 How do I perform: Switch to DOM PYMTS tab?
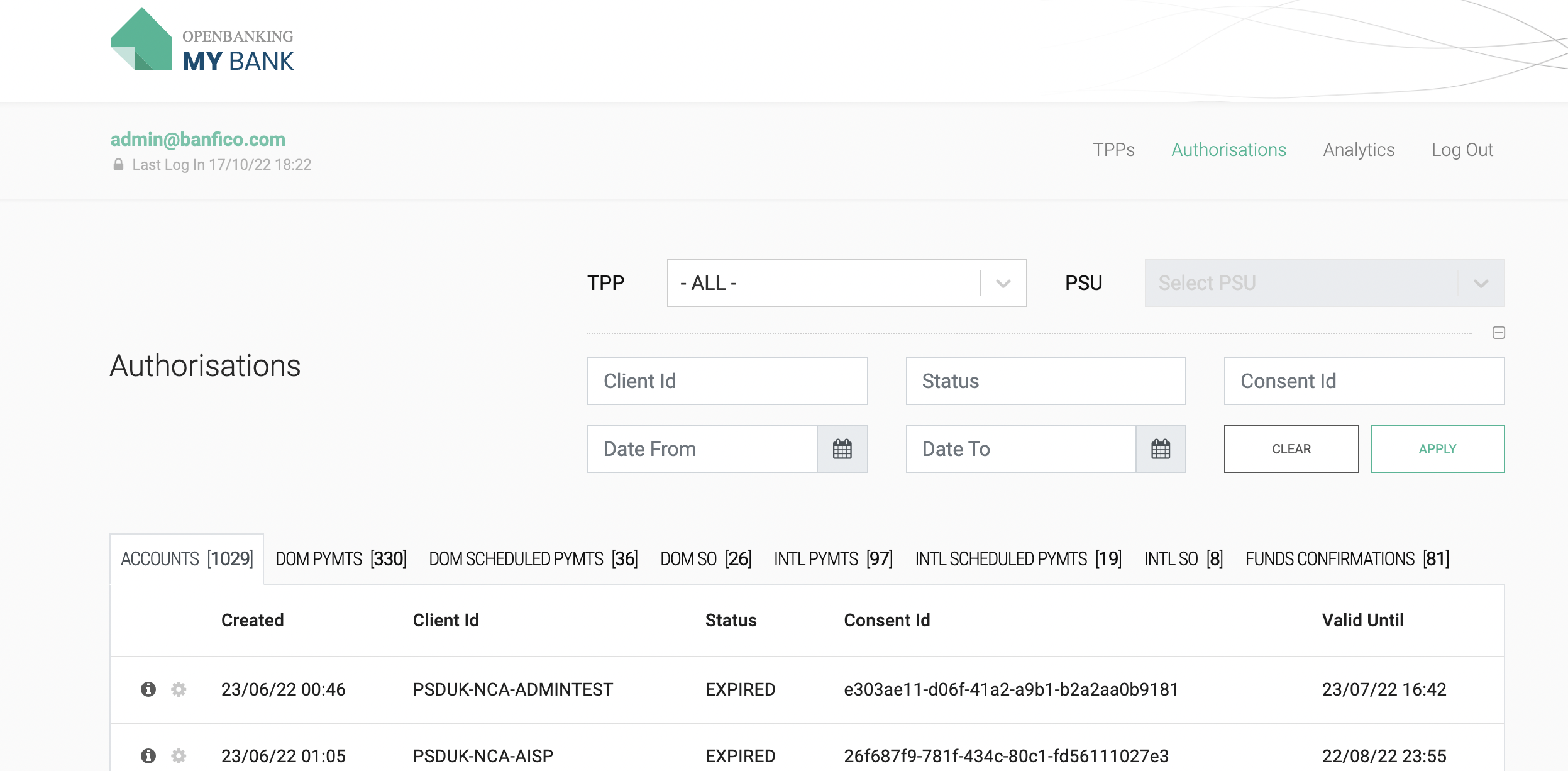(341, 559)
